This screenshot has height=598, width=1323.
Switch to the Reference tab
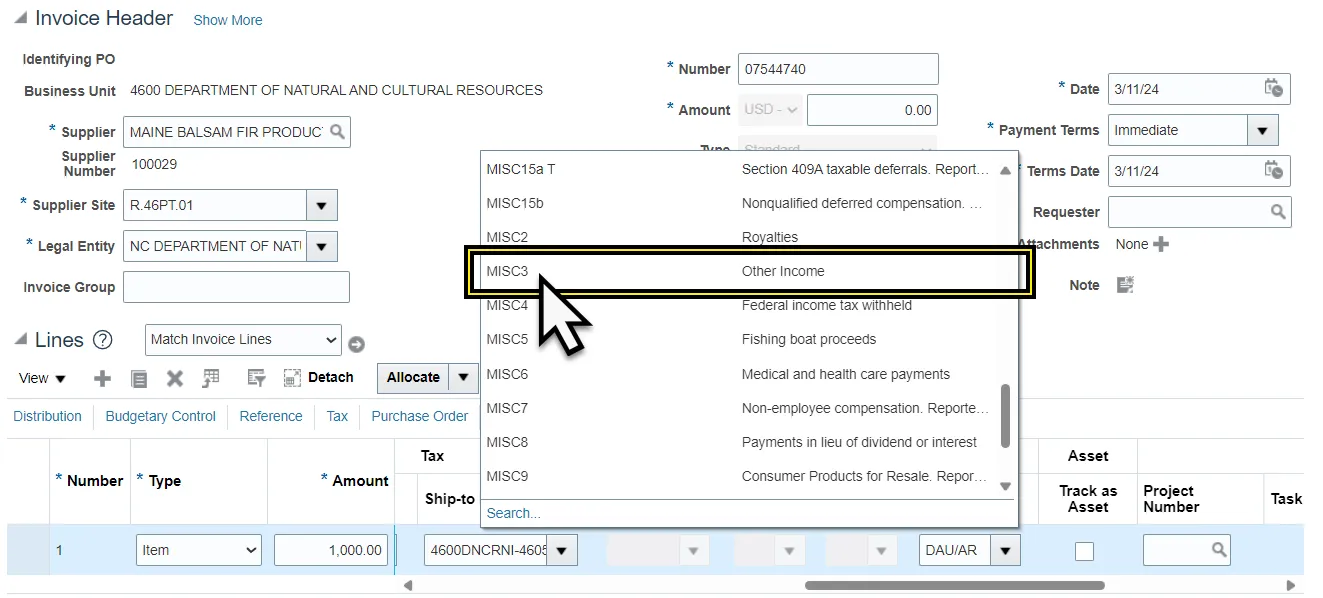[x=270, y=416]
